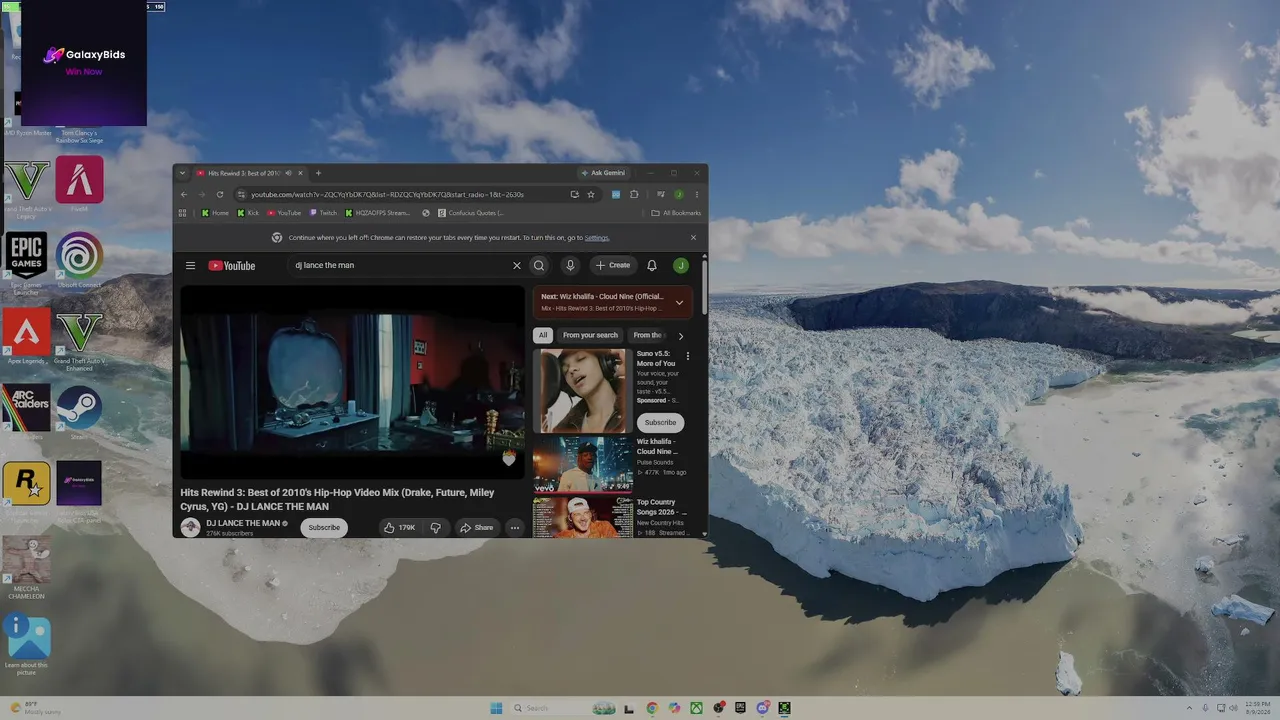Open YouTube notifications bell
The width and height of the screenshot is (1280, 720).
point(652,265)
